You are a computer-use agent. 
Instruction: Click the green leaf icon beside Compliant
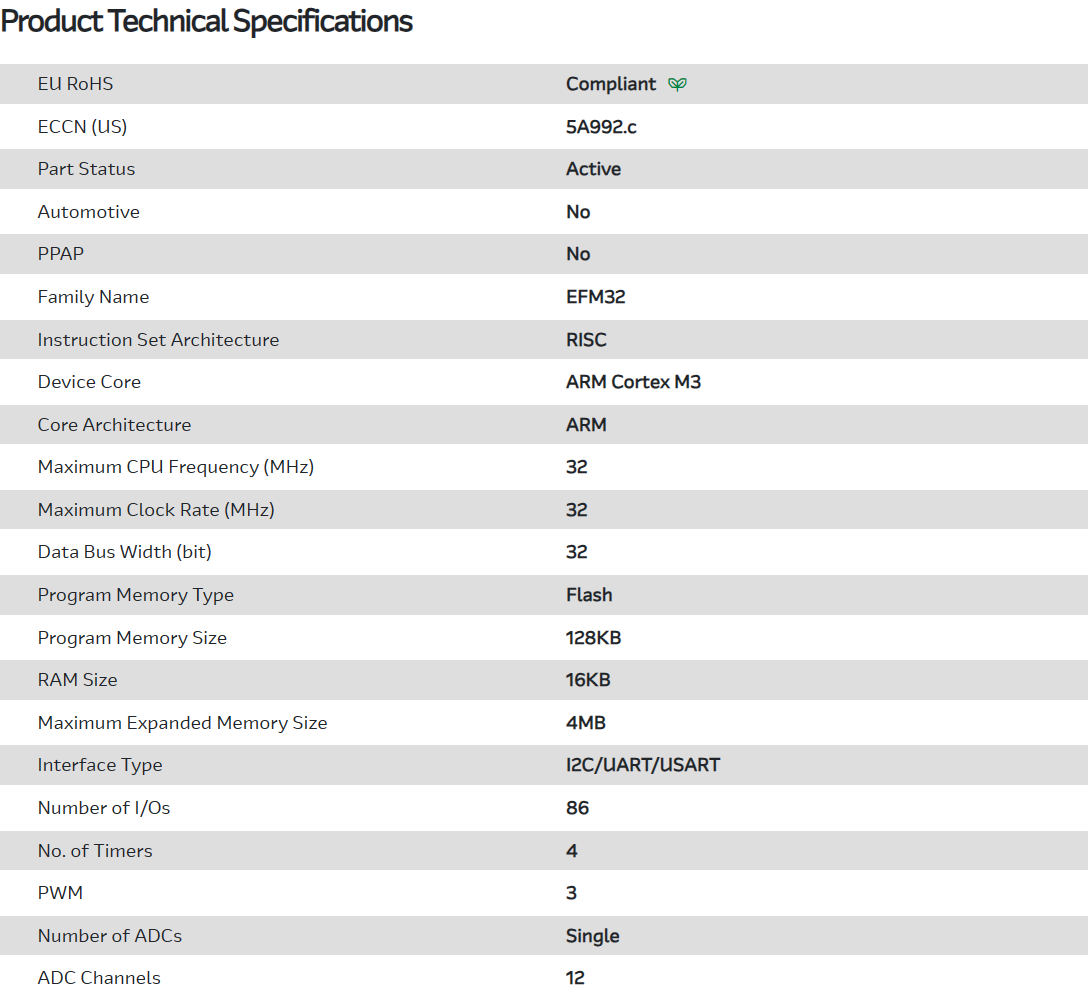point(677,84)
